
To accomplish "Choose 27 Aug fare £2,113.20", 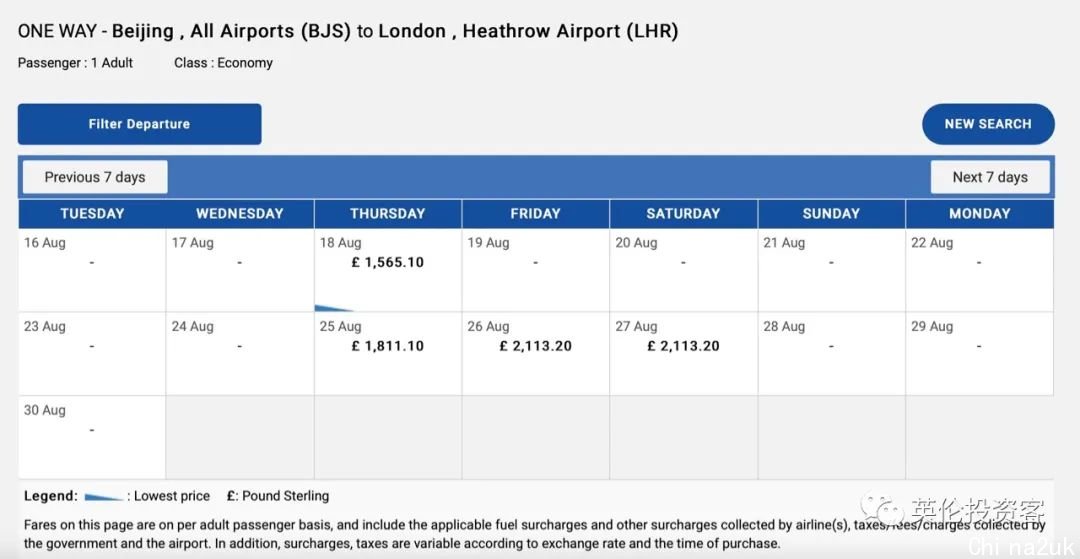I will click(683, 346).
